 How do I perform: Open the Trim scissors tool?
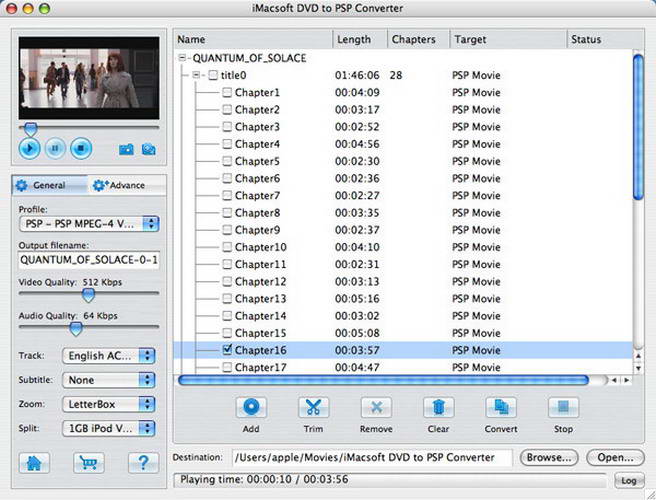[x=313, y=407]
